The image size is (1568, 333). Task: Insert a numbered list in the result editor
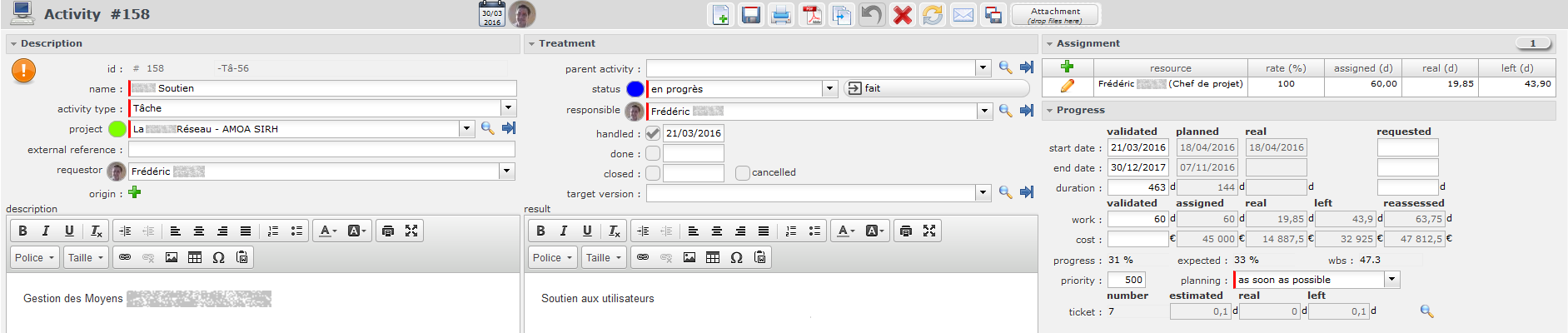coord(791,231)
